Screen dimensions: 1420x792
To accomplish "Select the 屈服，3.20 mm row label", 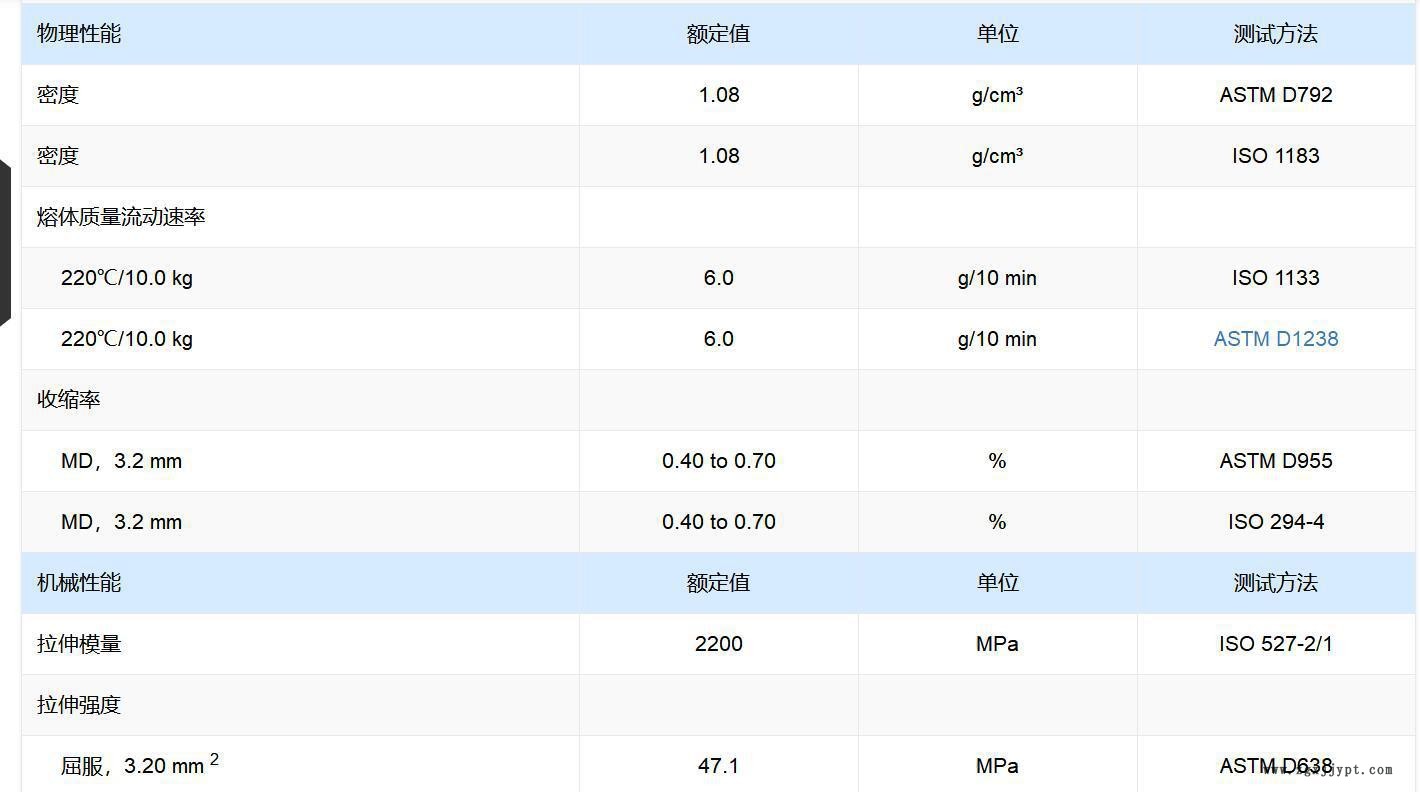I will [140, 765].
